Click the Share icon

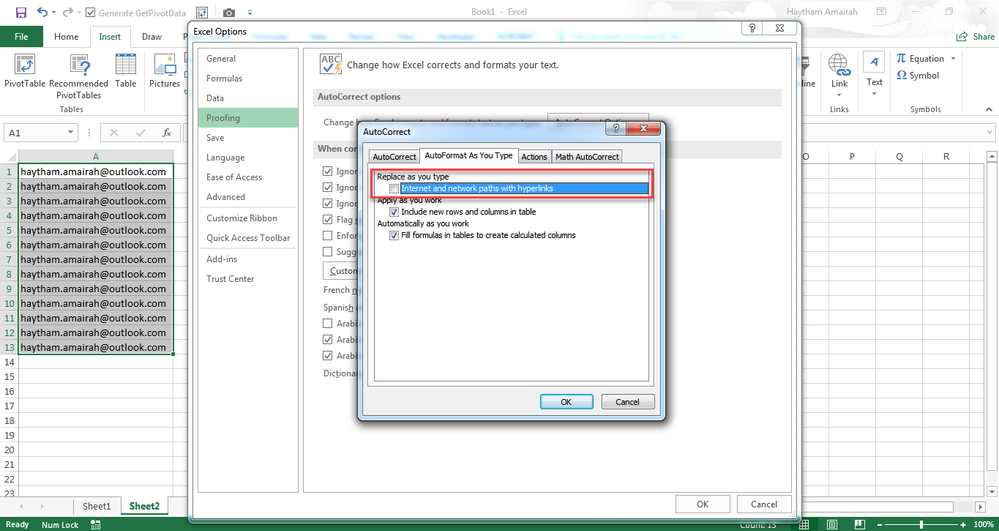[x=962, y=37]
